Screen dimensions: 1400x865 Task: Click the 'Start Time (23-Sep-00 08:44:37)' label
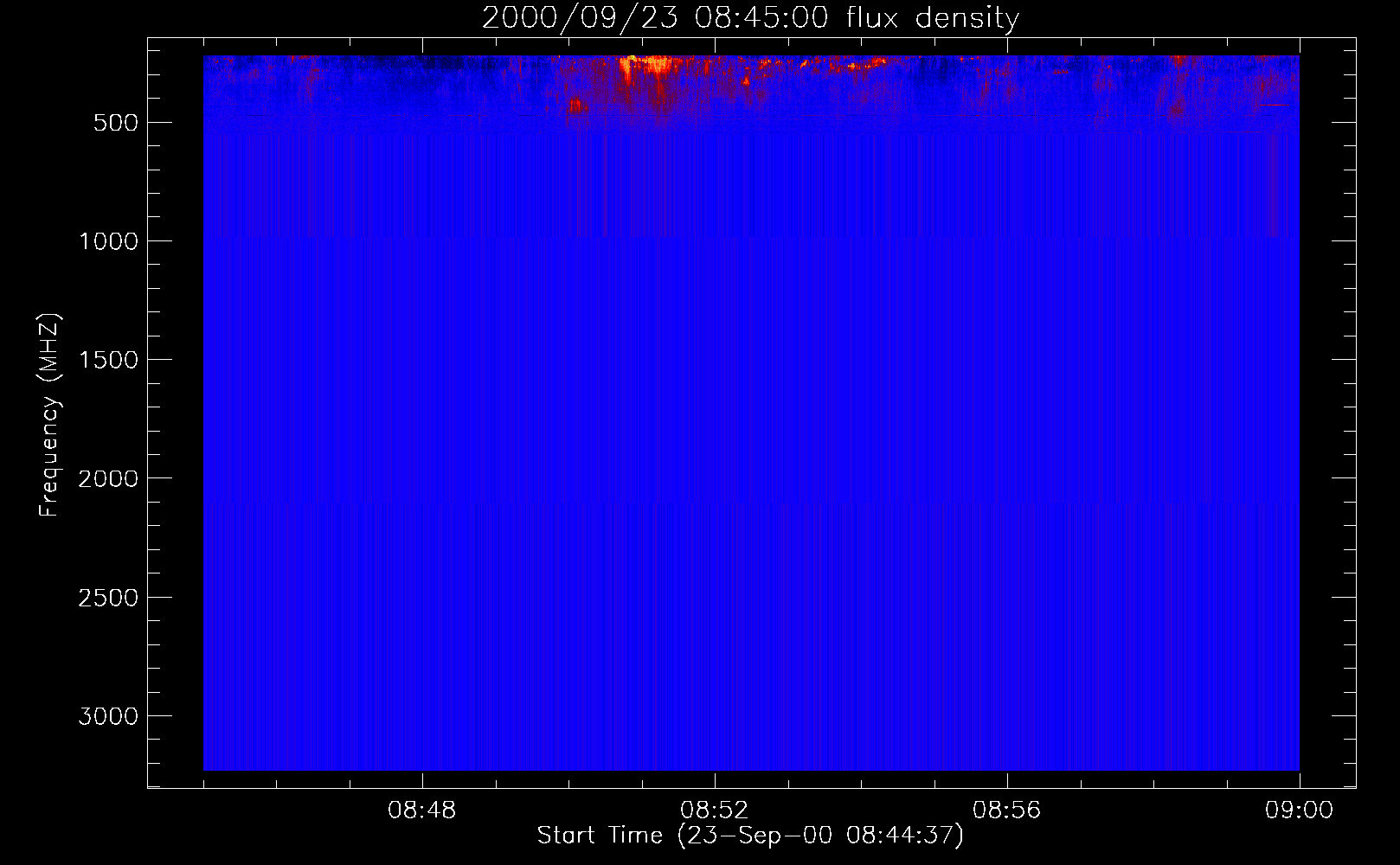coord(750,836)
